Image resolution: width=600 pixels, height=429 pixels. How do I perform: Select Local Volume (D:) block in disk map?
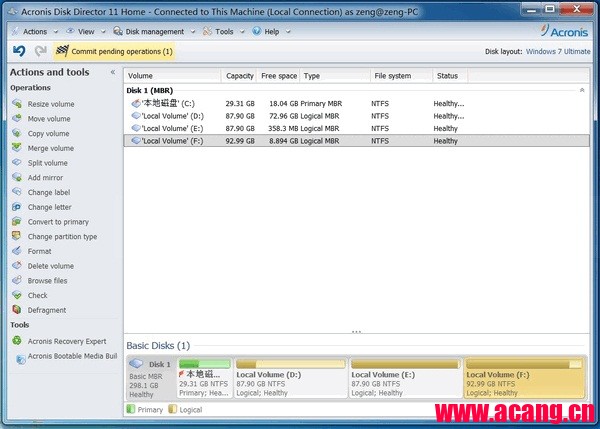click(291, 378)
